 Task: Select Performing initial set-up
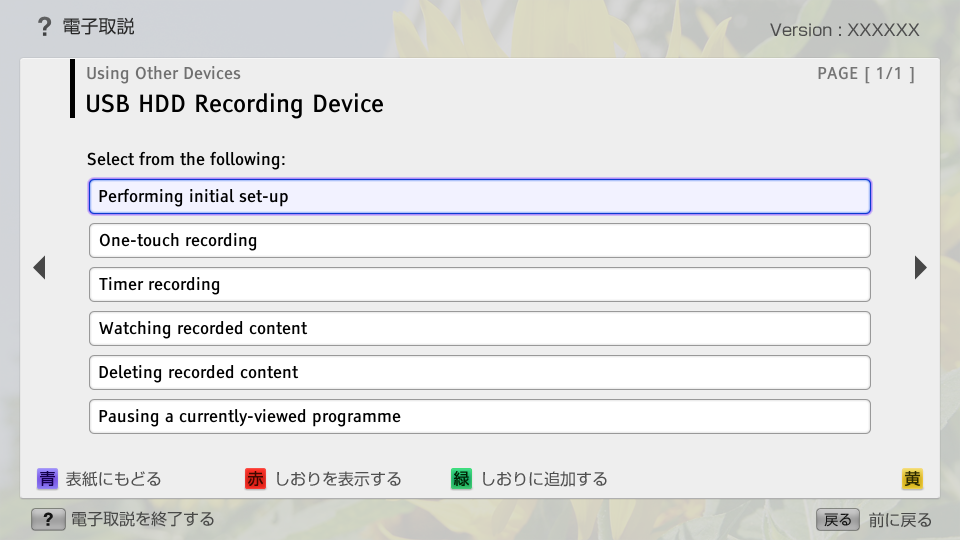click(x=480, y=196)
